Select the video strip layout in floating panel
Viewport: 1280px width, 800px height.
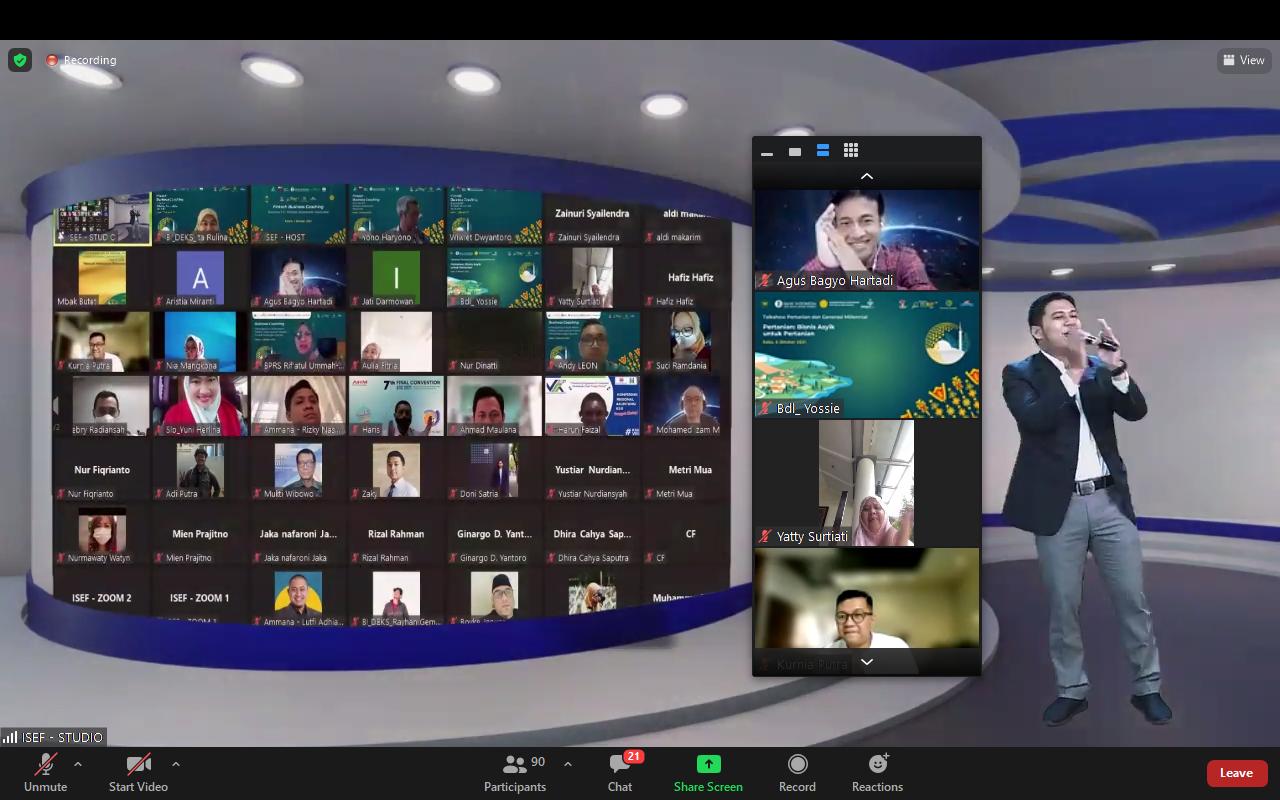pyautogui.click(x=823, y=151)
